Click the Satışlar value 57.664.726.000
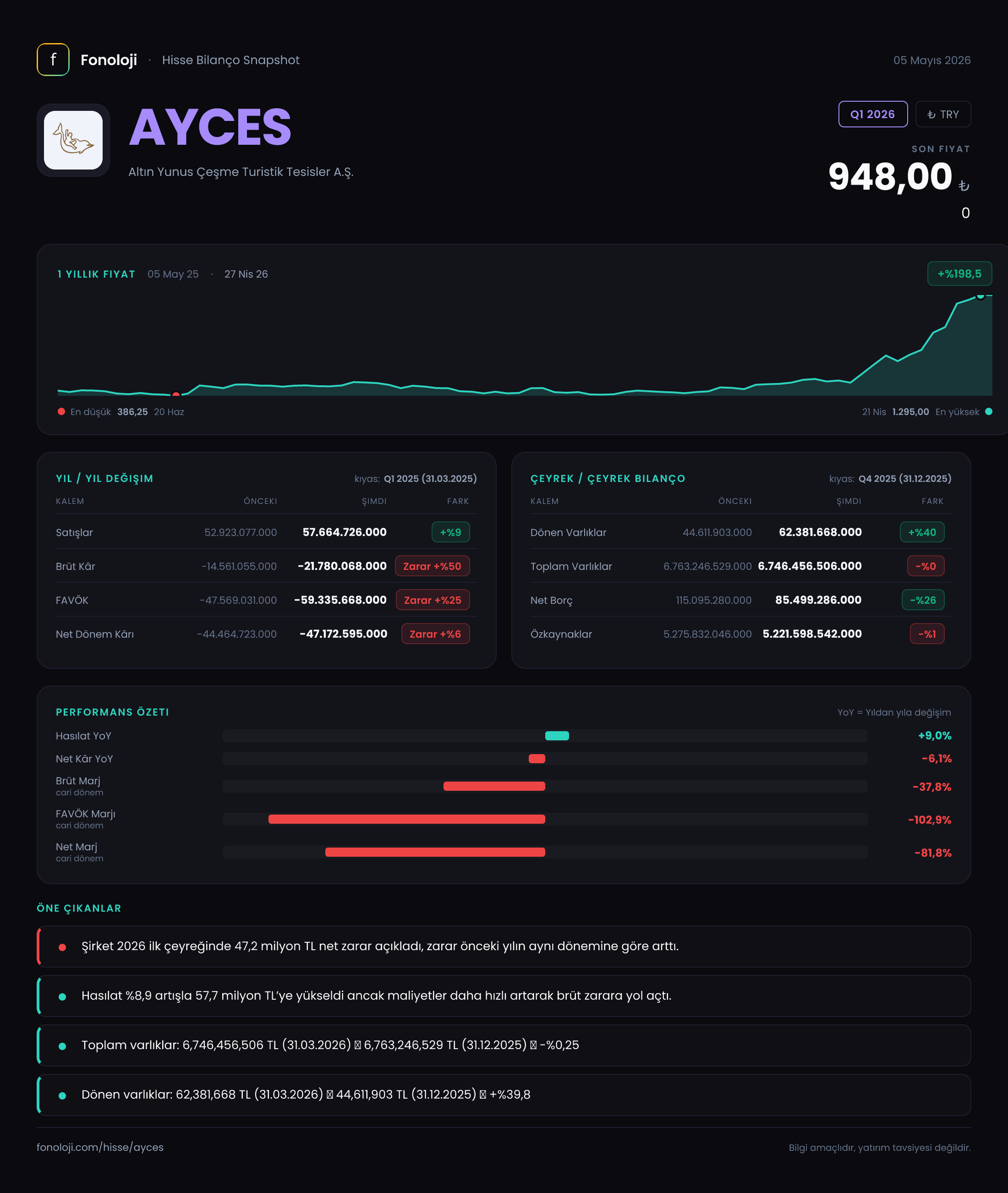 345,532
